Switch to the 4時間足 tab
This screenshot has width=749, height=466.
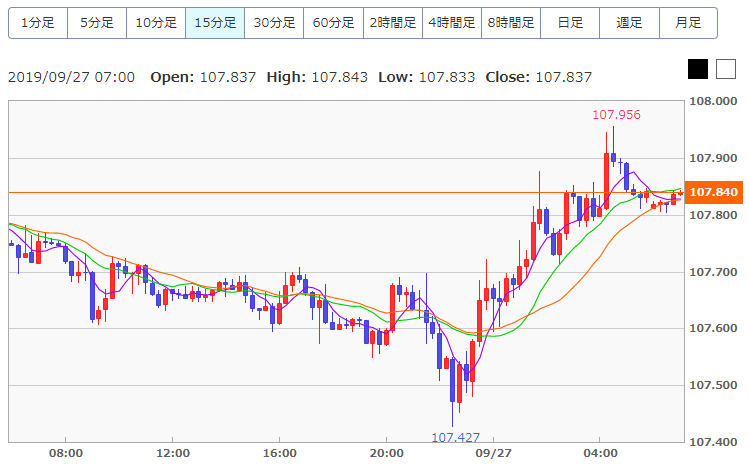(x=452, y=22)
